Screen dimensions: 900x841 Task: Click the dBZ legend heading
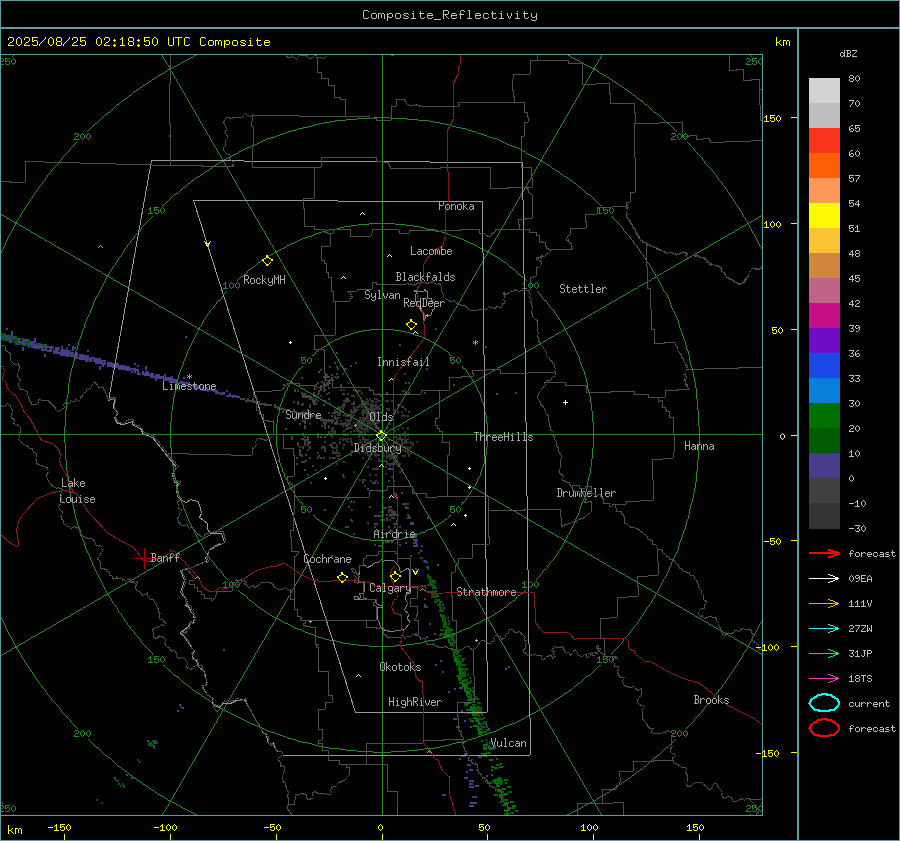click(848, 54)
